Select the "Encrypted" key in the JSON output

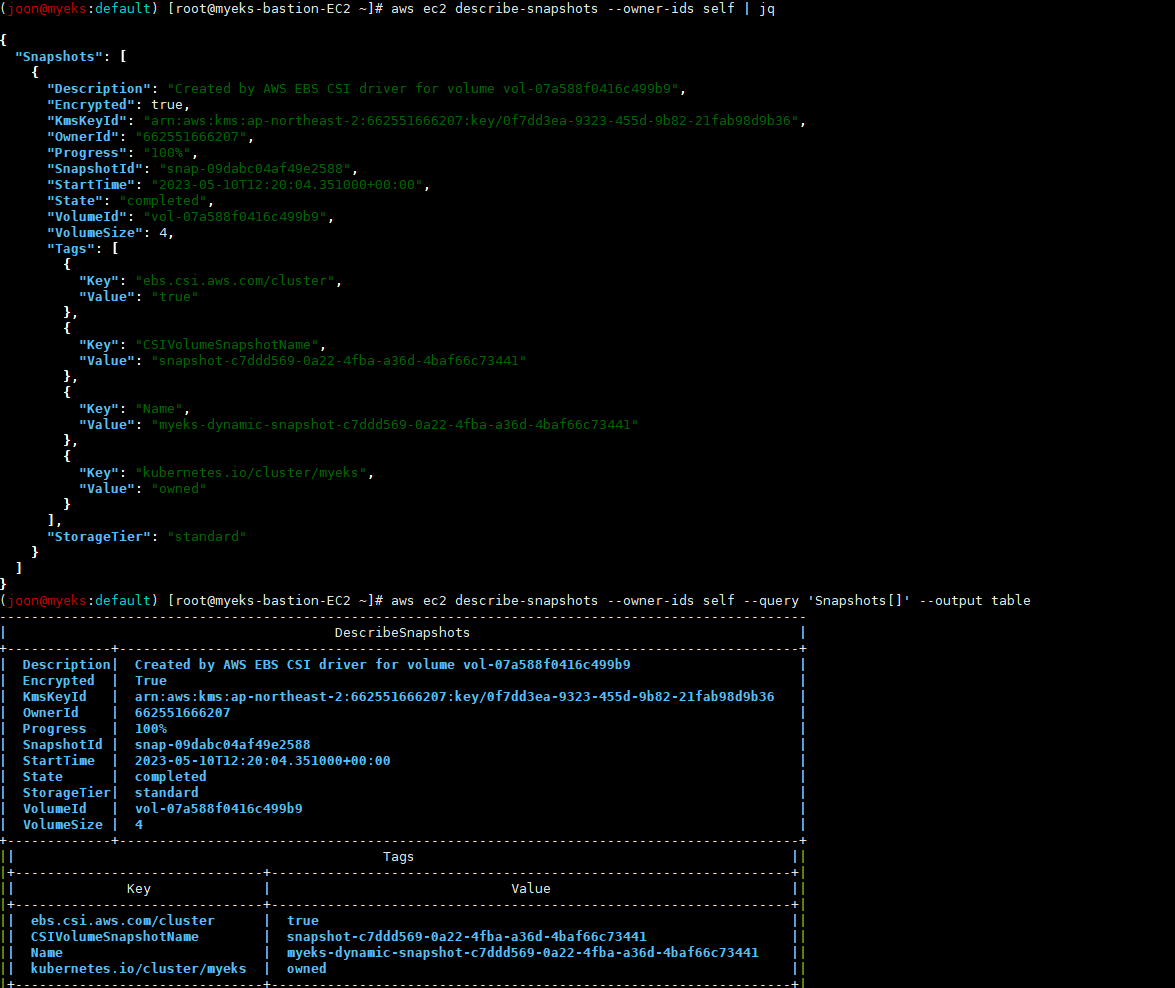(x=91, y=105)
